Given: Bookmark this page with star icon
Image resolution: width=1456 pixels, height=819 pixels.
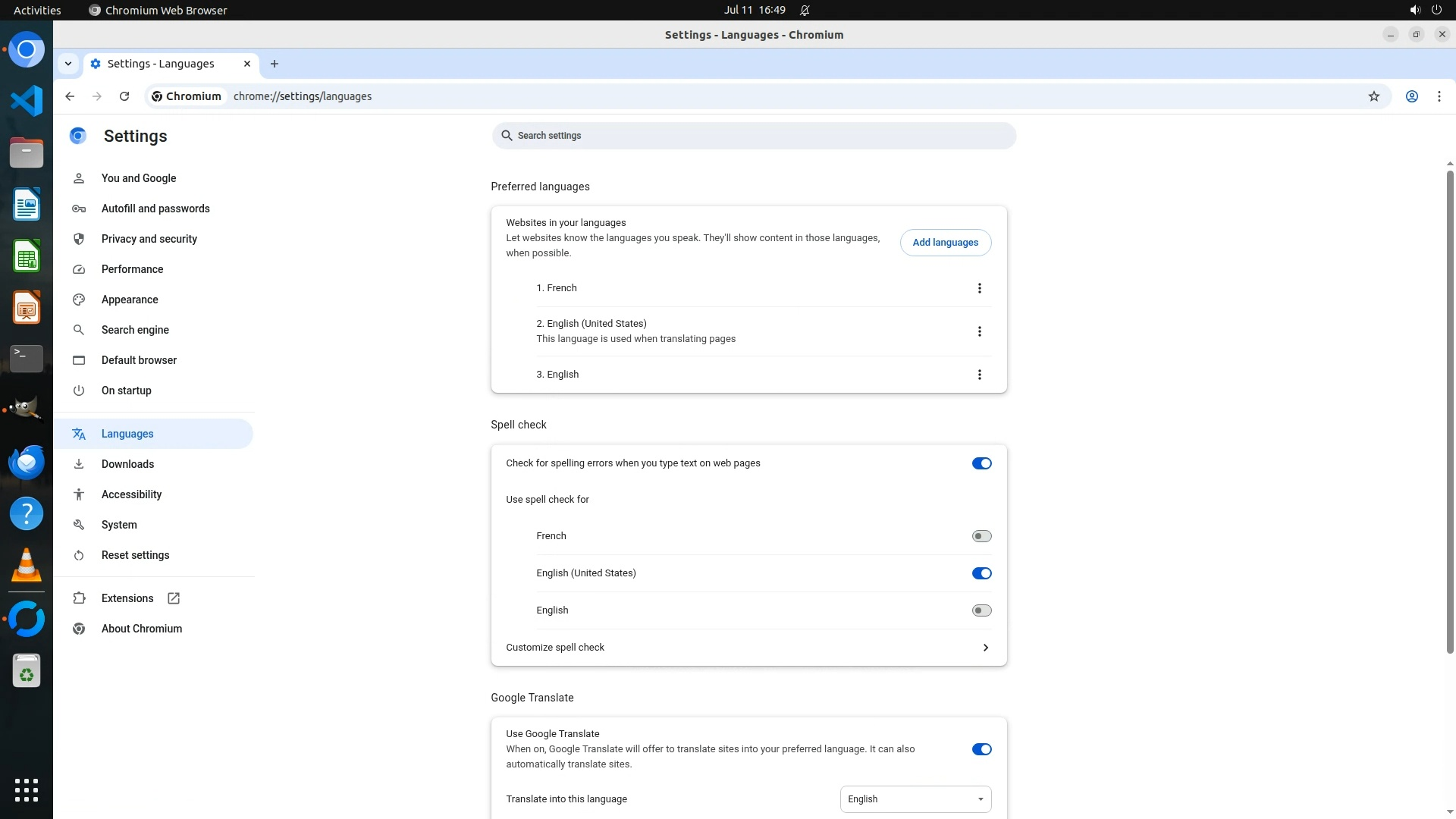Looking at the screenshot, I should pos(1373,96).
